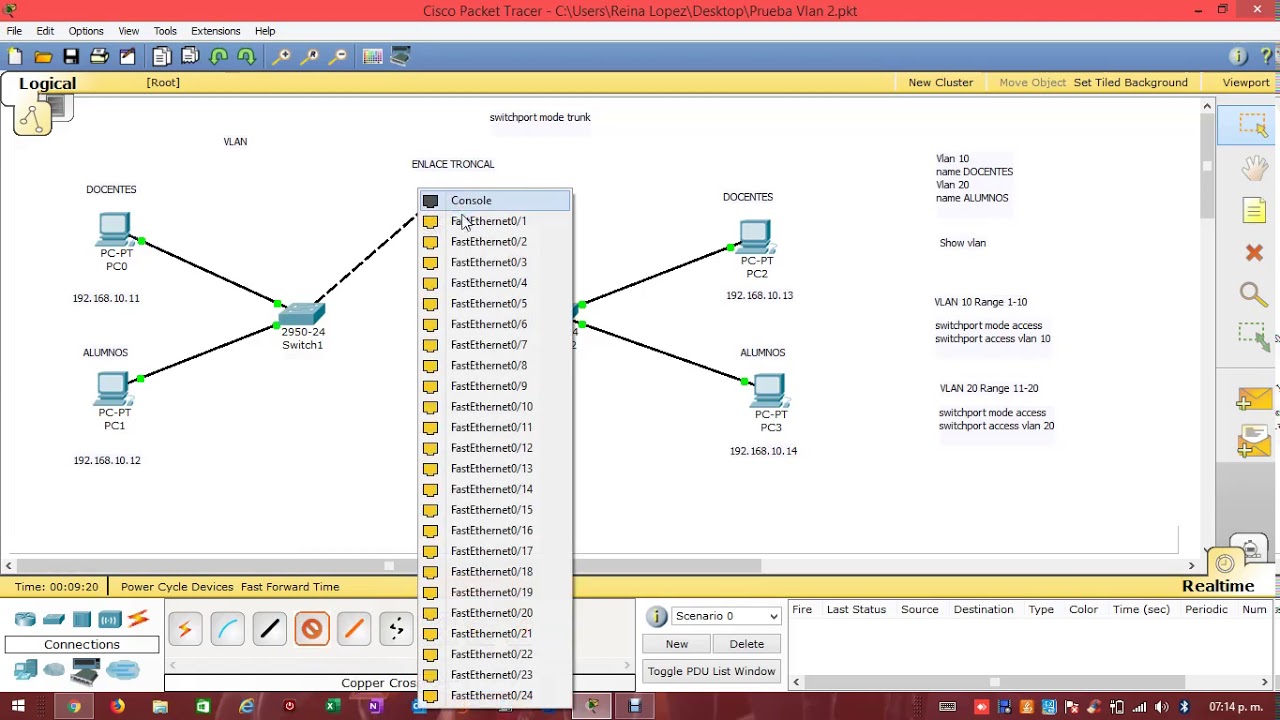Choose the automatic connection type icon
Screen dimensions: 1280x720
pyautogui.click(x=185, y=629)
